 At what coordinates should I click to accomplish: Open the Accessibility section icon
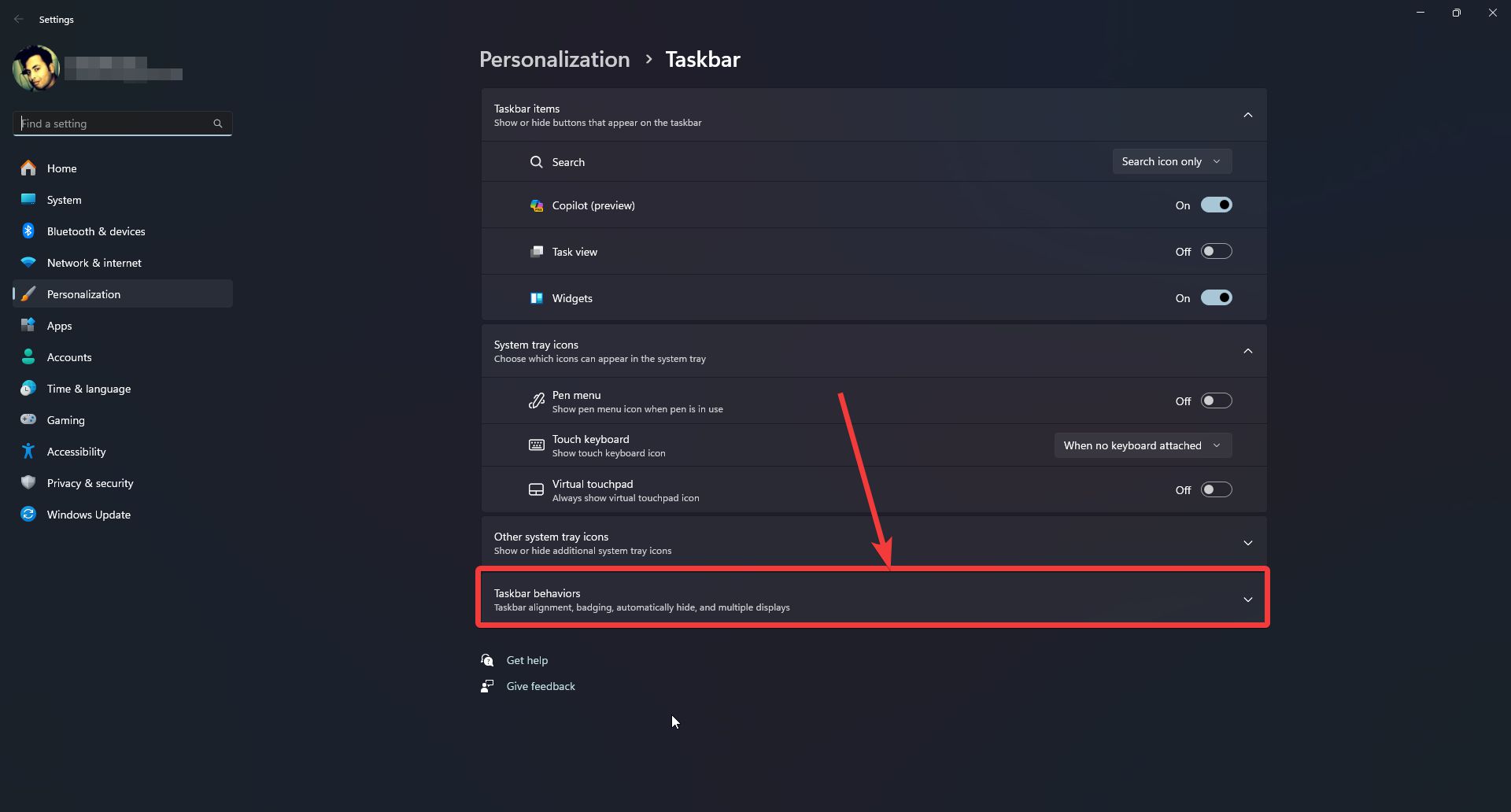tap(28, 451)
